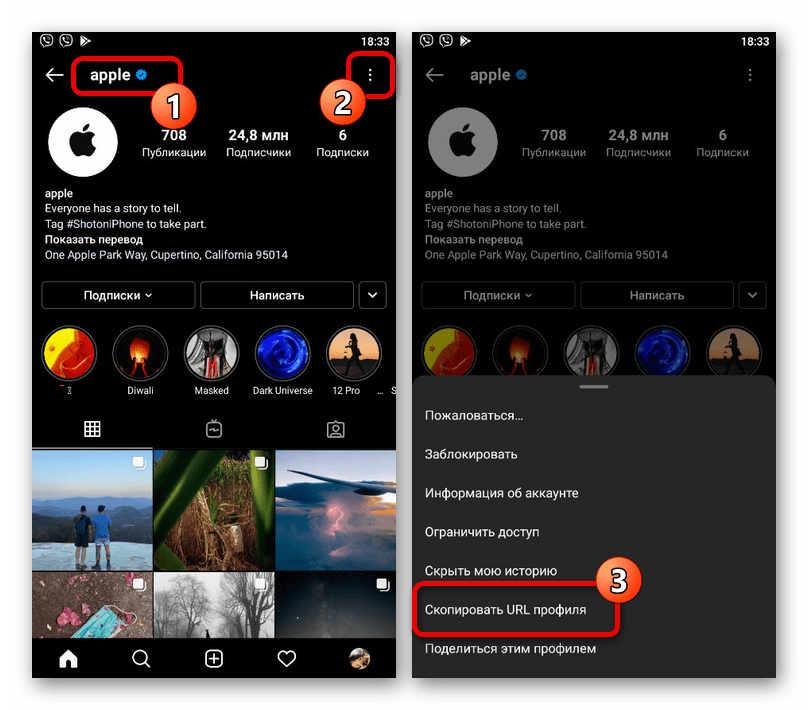Tap first Viber icon in left status bar
The image size is (808, 710).
coord(46,40)
